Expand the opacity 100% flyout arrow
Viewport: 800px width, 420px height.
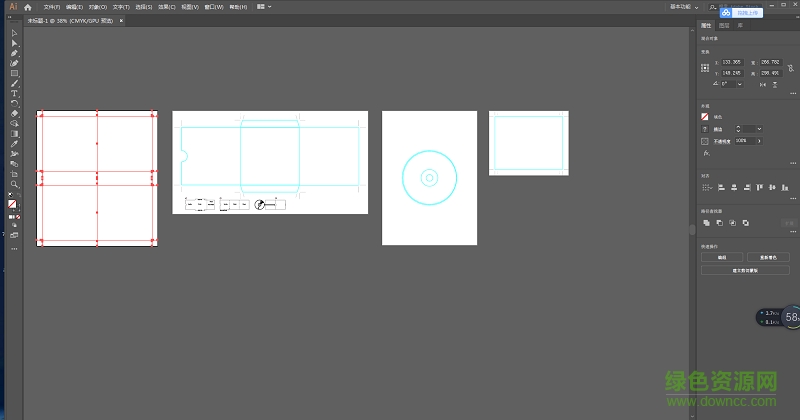point(758,141)
